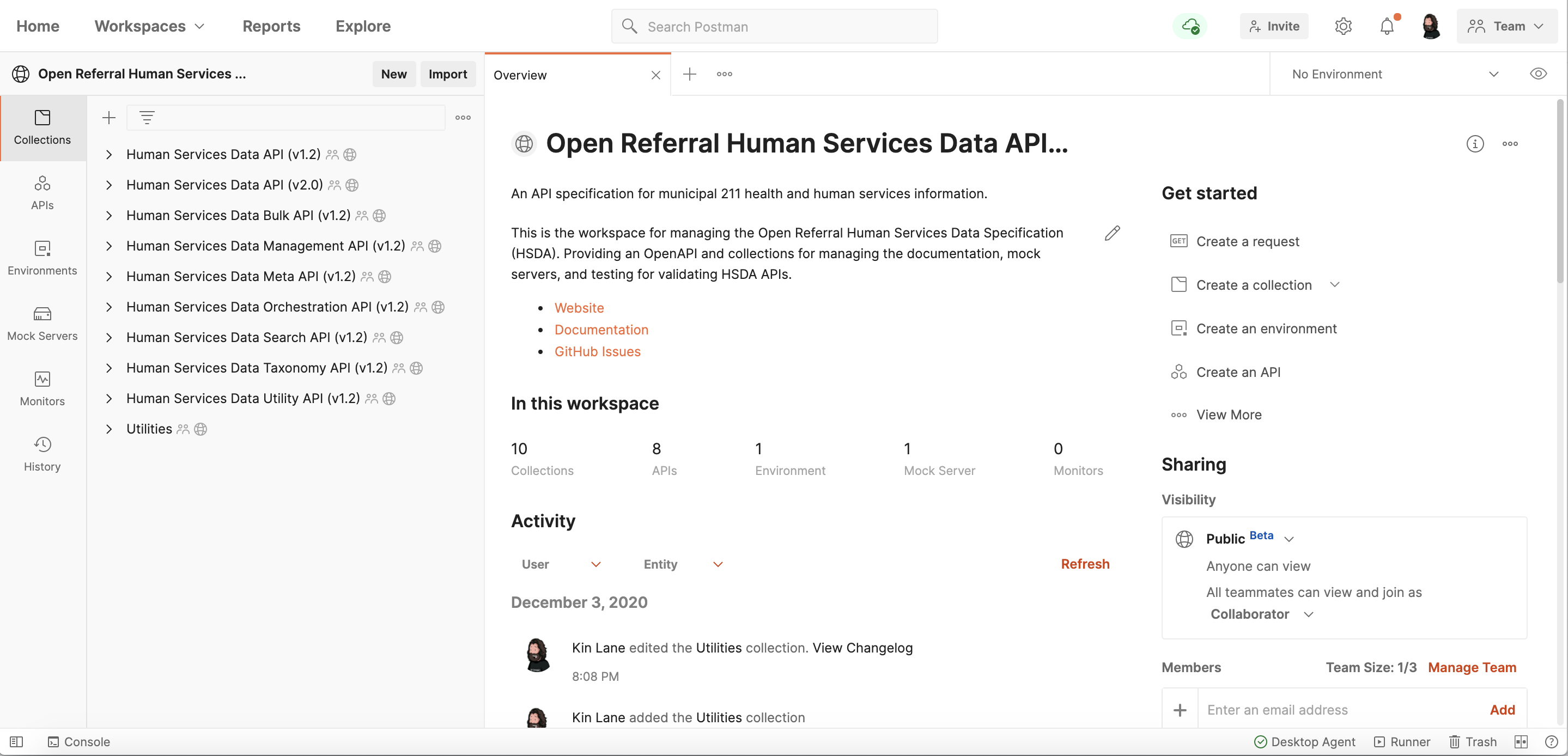
Task: Open tab options ellipsis menu
Action: tap(724, 74)
